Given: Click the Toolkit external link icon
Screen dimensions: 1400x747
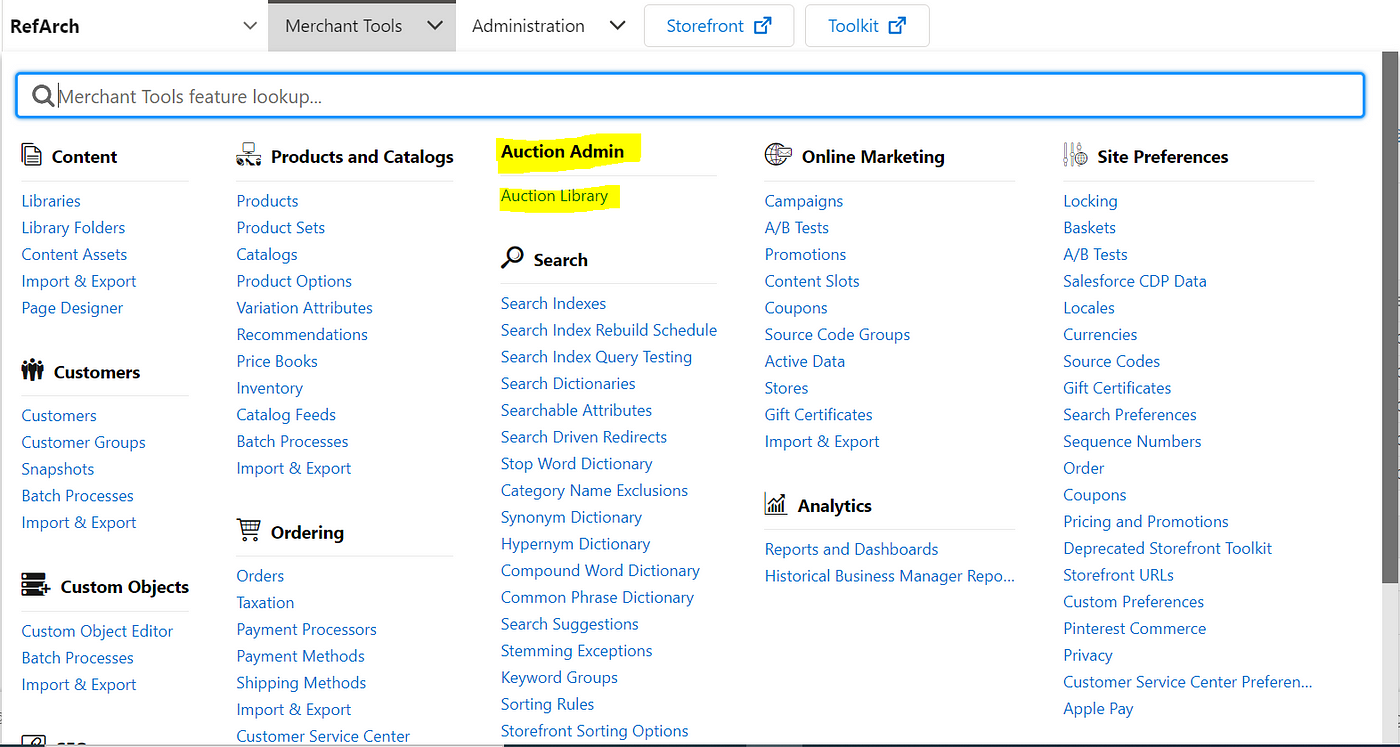Looking at the screenshot, I should pyautogui.click(x=897, y=26).
